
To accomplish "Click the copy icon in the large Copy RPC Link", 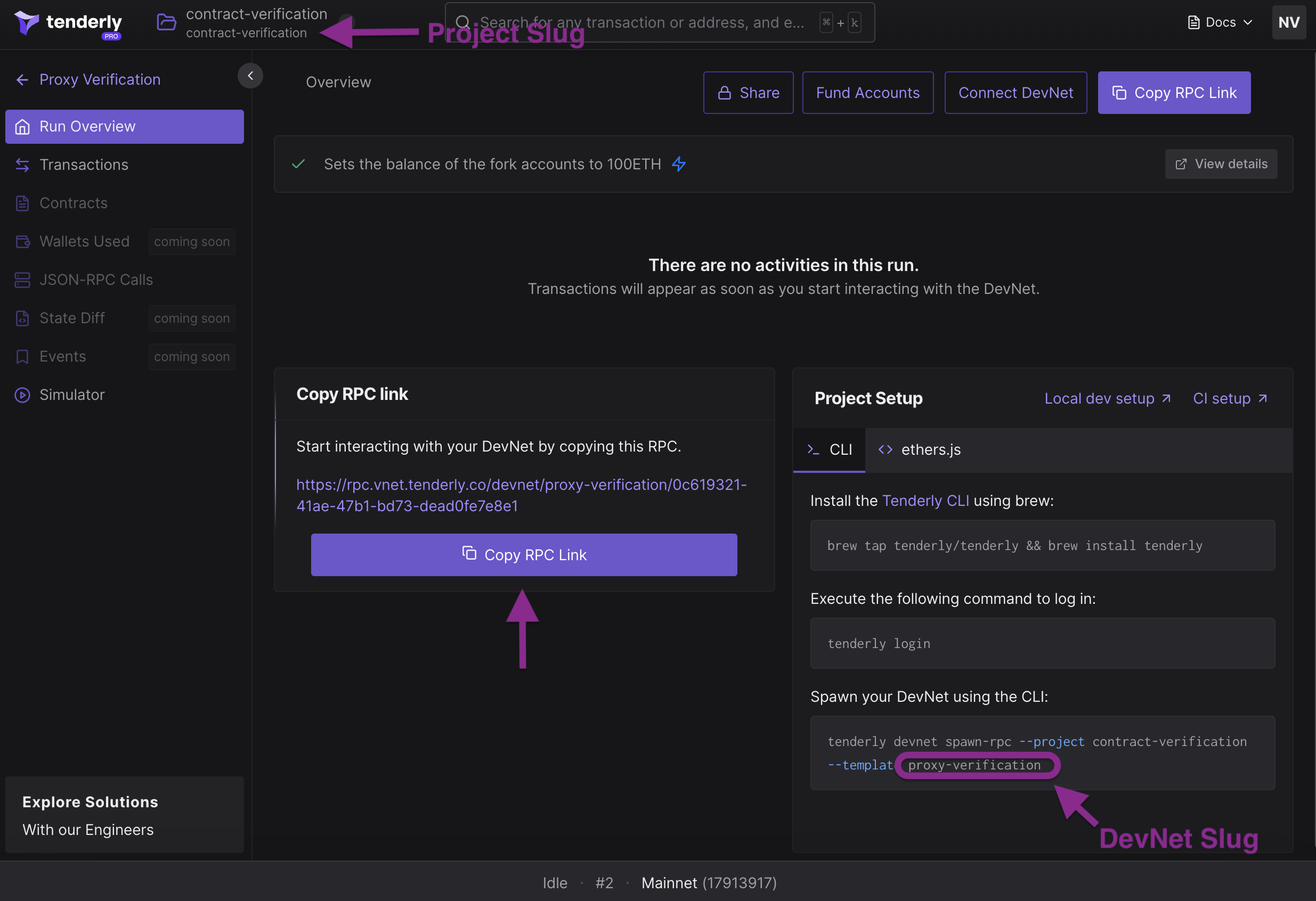I will click(x=469, y=553).
